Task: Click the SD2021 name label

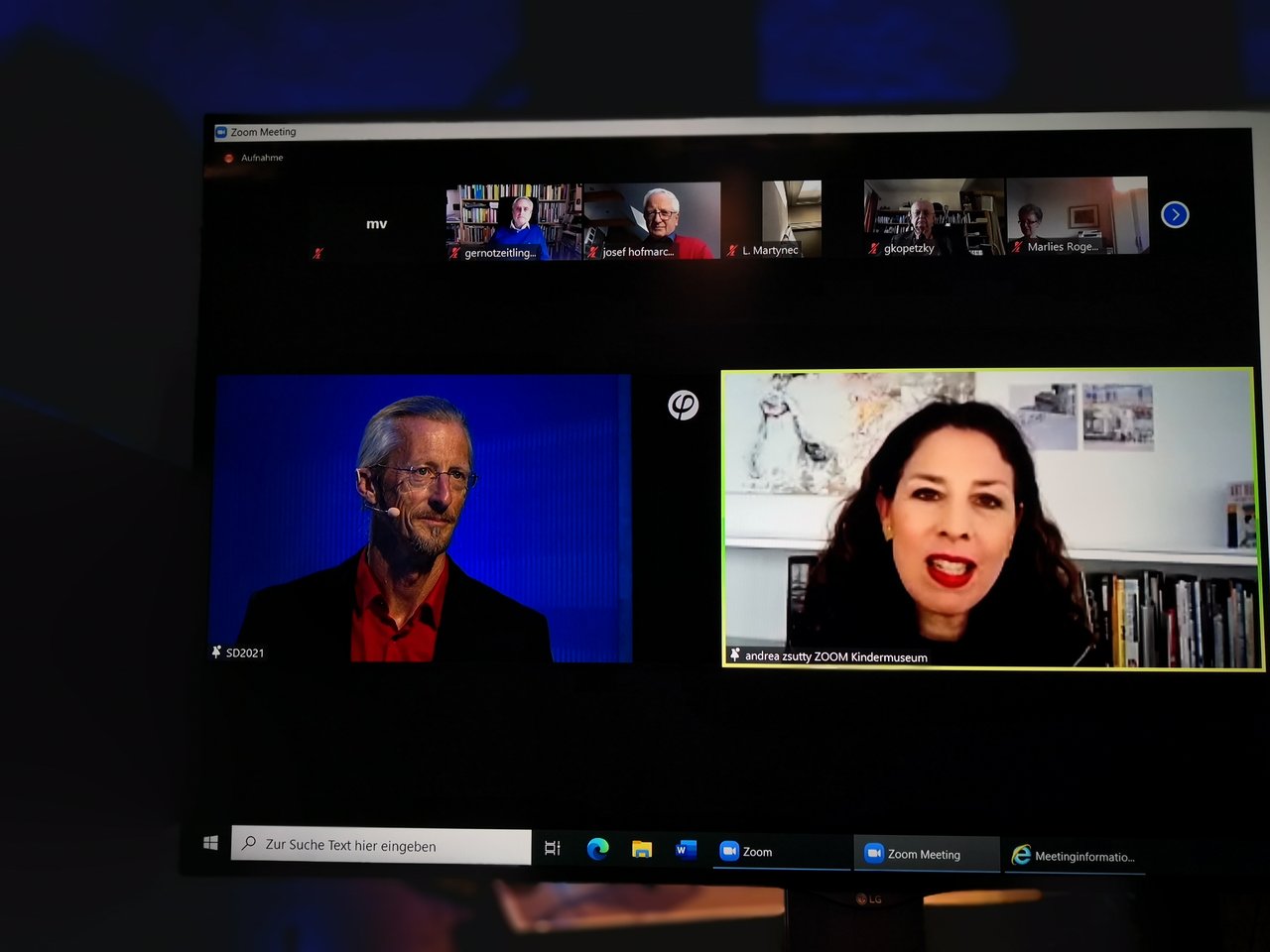Action: click(x=245, y=653)
